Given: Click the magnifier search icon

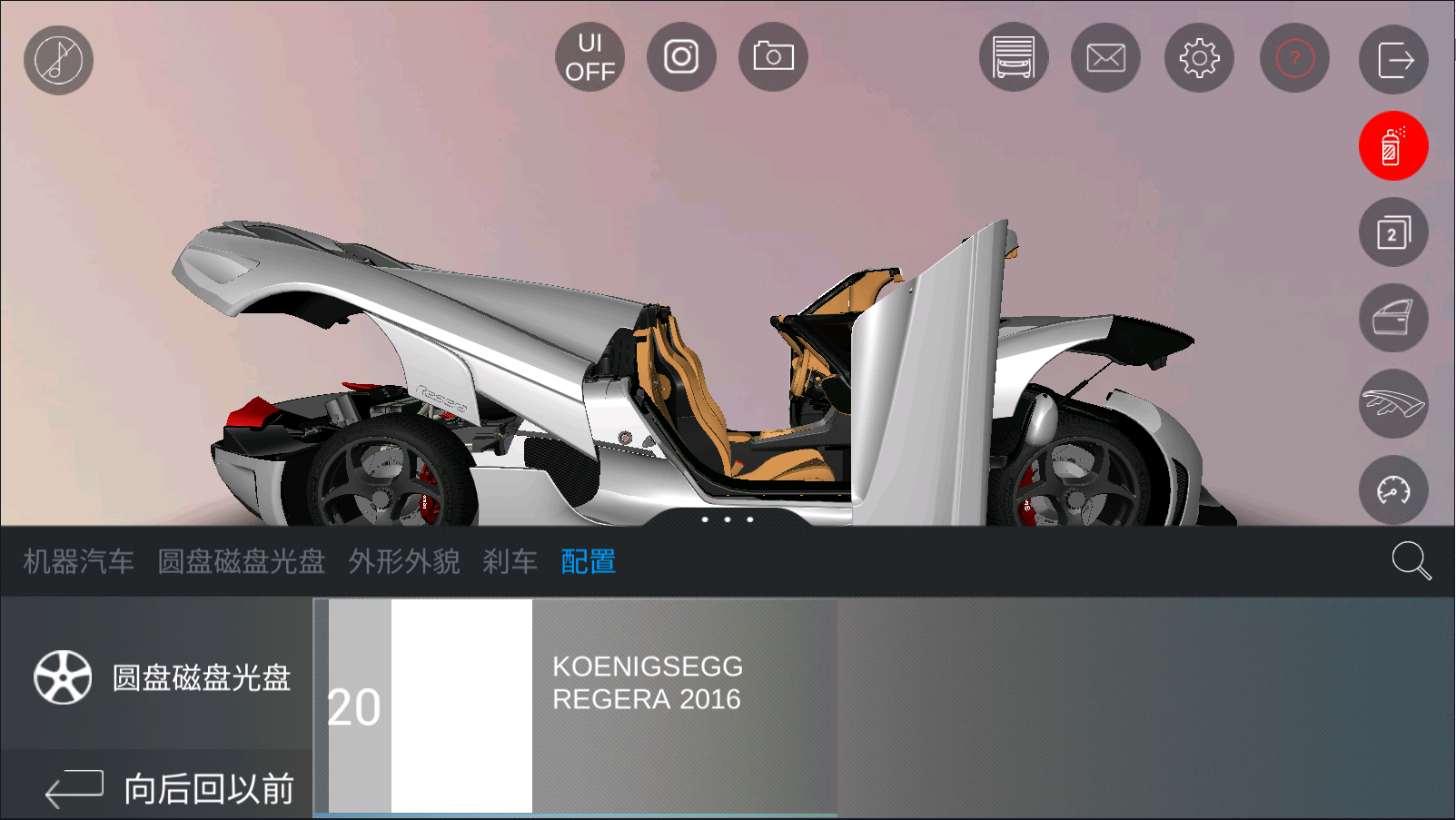Looking at the screenshot, I should [x=1411, y=561].
